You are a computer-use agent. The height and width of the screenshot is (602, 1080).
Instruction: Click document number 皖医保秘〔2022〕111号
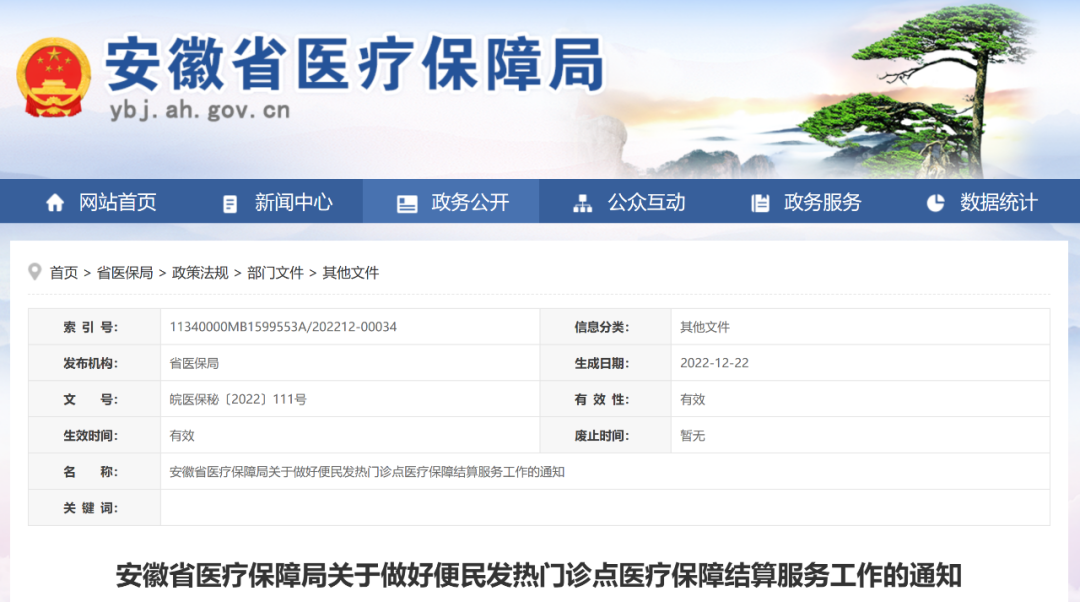tap(238, 399)
